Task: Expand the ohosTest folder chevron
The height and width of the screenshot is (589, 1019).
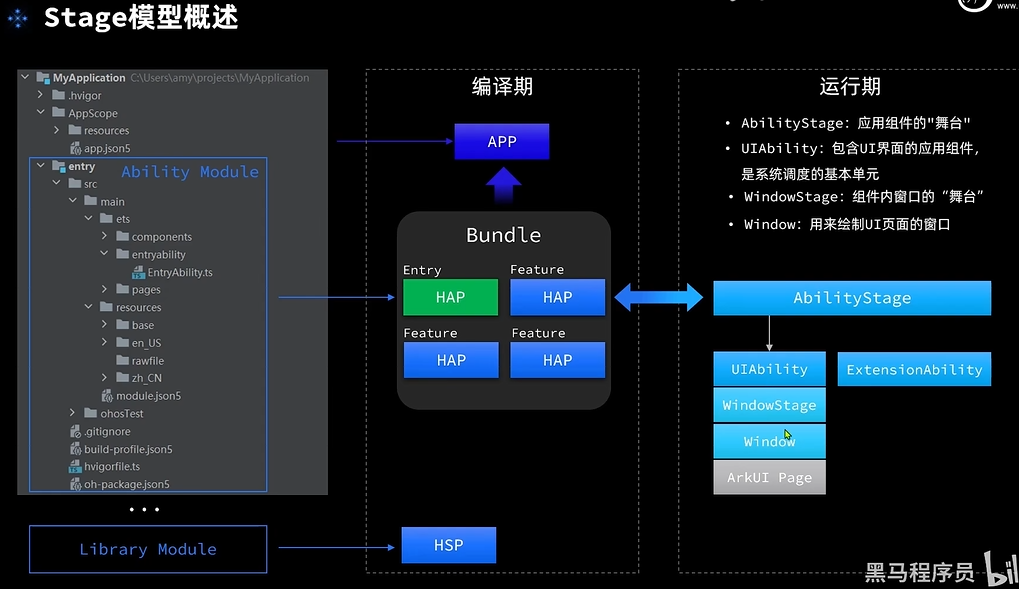Action: point(73,413)
